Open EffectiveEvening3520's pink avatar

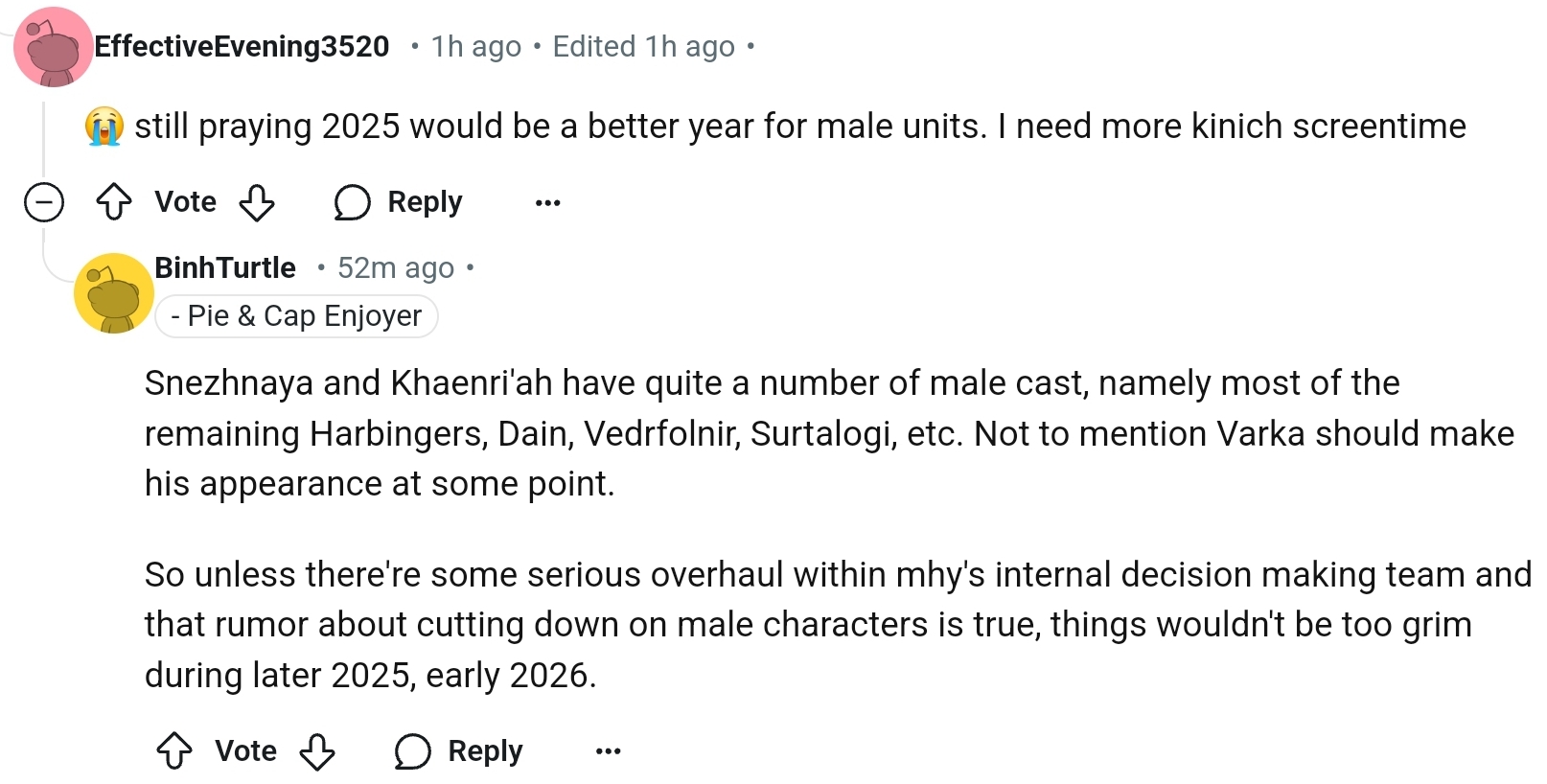click(53, 47)
